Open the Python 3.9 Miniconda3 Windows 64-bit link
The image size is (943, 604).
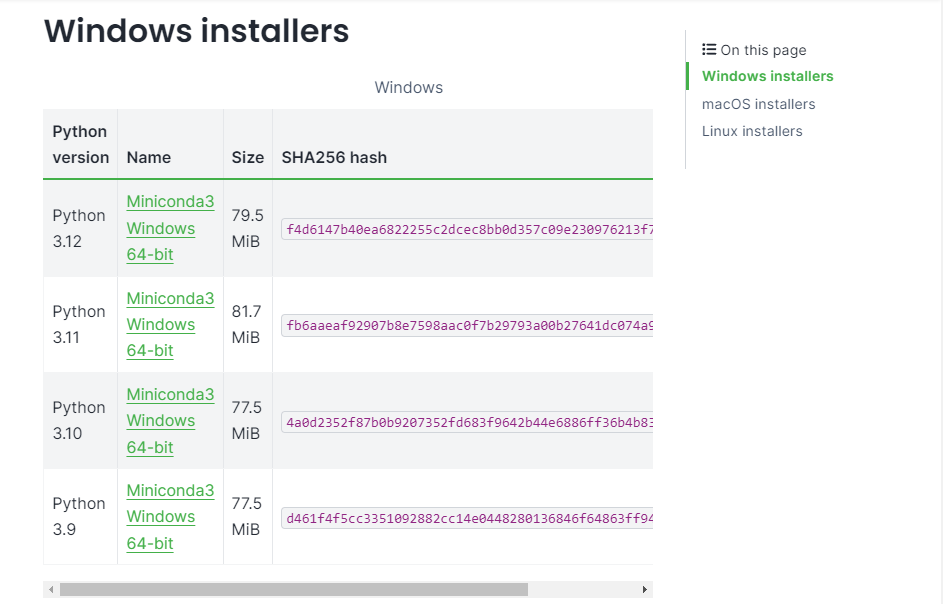170,517
